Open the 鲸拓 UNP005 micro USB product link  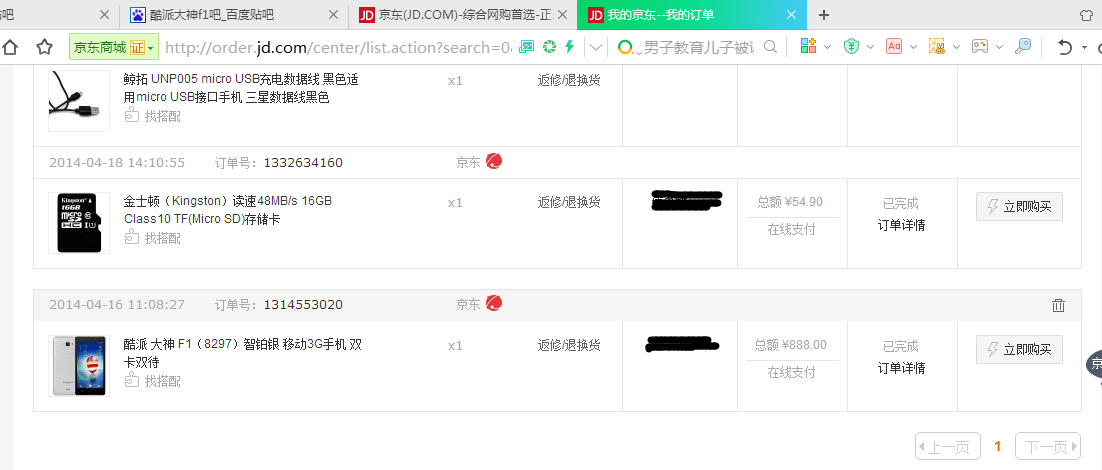click(x=241, y=89)
